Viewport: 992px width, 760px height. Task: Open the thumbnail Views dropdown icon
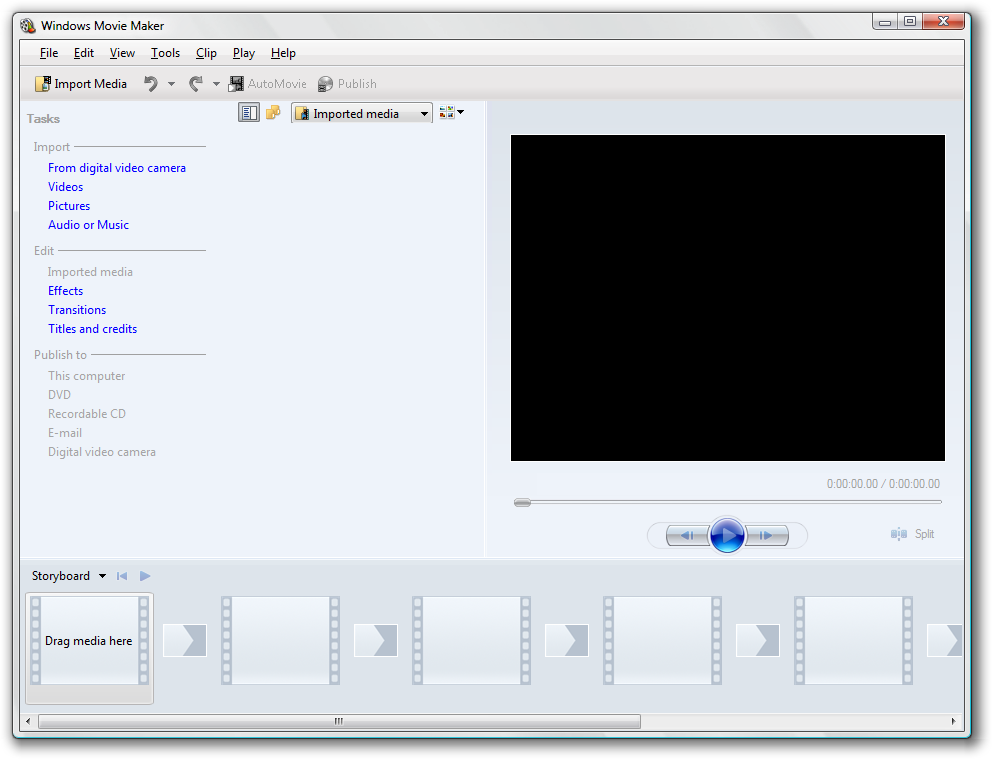(451, 113)
